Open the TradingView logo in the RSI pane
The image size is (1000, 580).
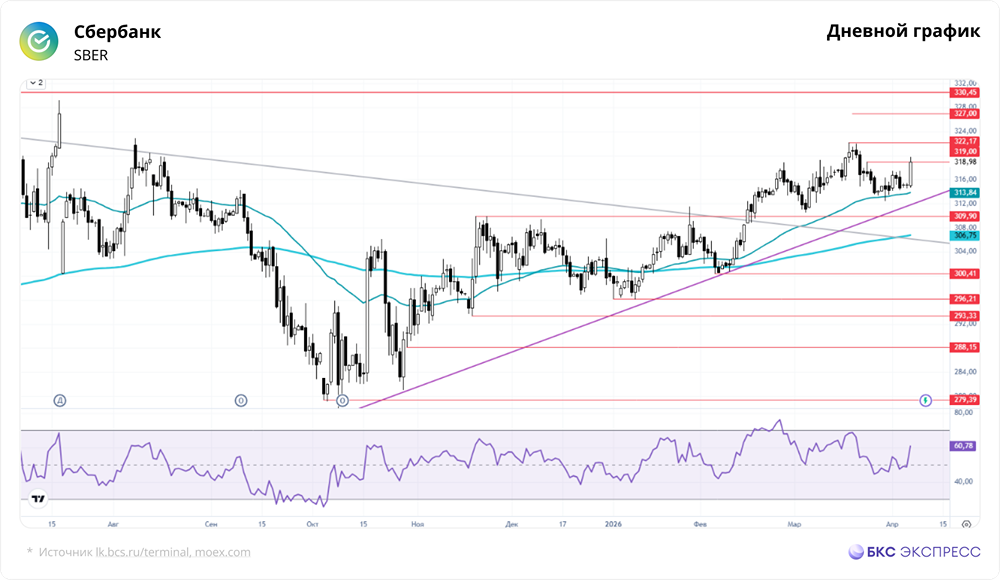(x=38, y=499)
